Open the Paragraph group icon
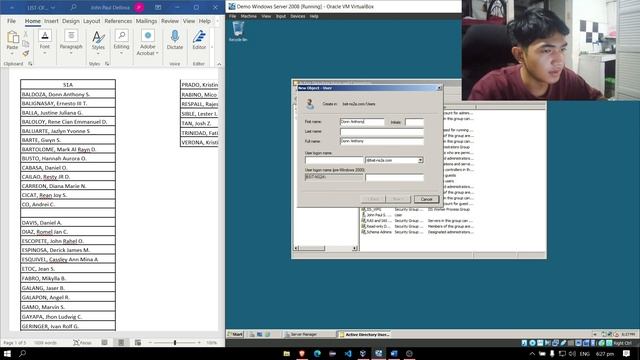 71,36
